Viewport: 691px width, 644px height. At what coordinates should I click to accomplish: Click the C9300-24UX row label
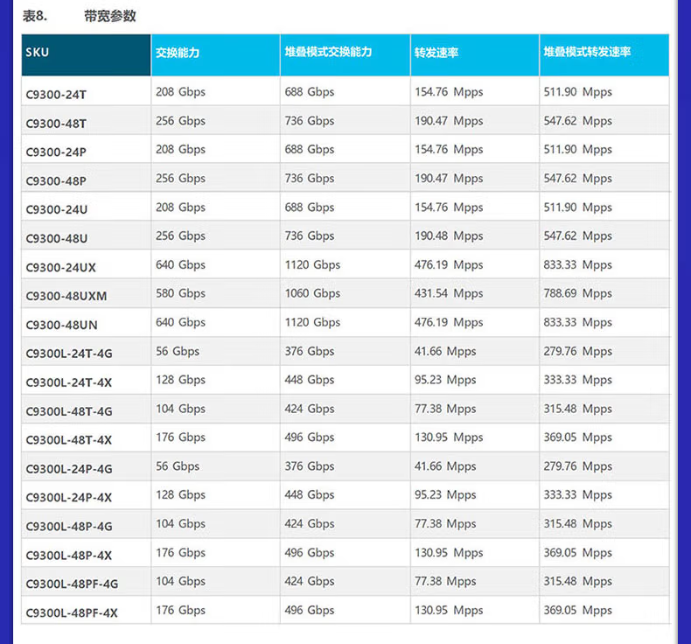(61, 267)
